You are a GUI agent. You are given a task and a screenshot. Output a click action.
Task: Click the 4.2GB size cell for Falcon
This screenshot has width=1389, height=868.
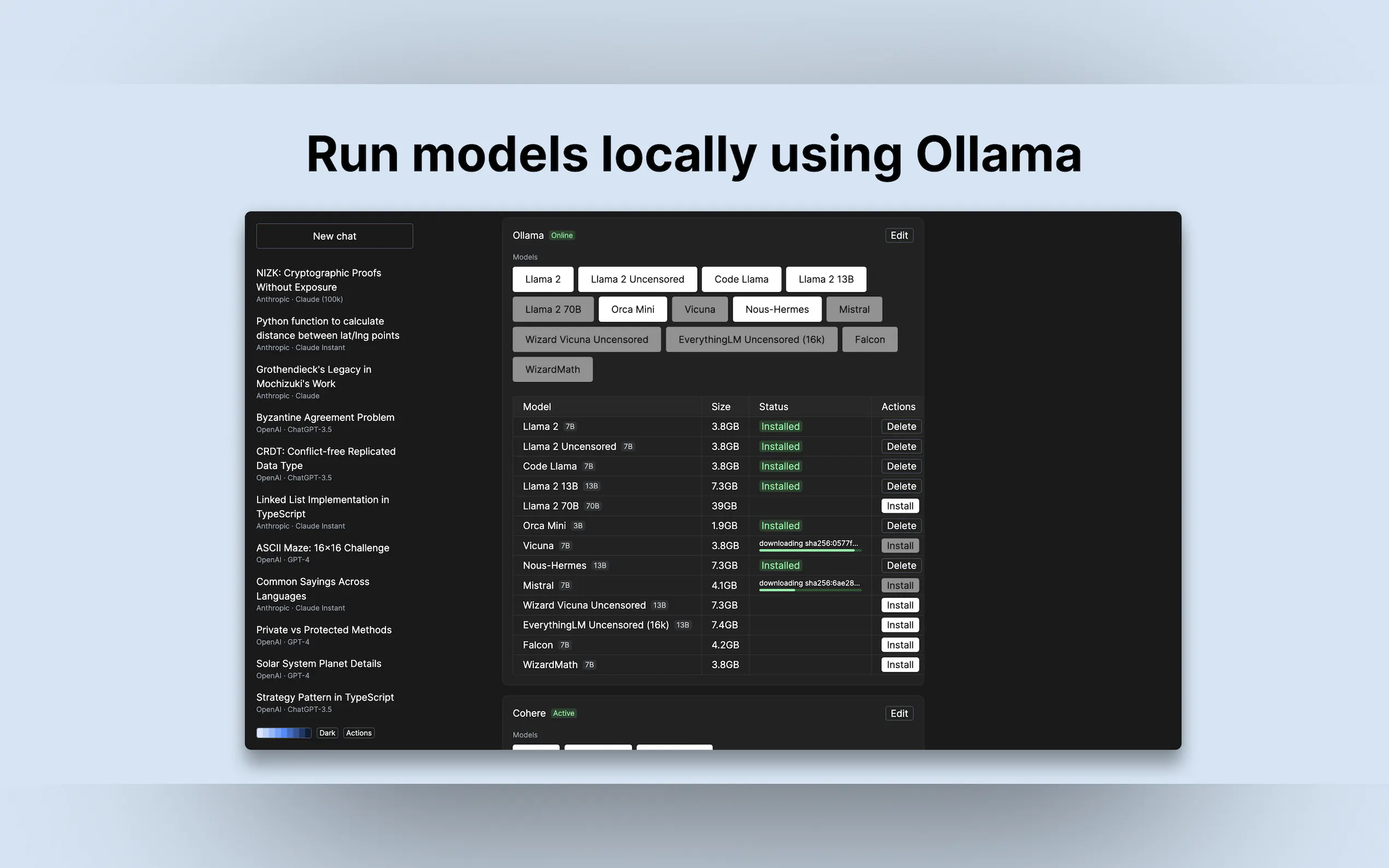(725, 644)
